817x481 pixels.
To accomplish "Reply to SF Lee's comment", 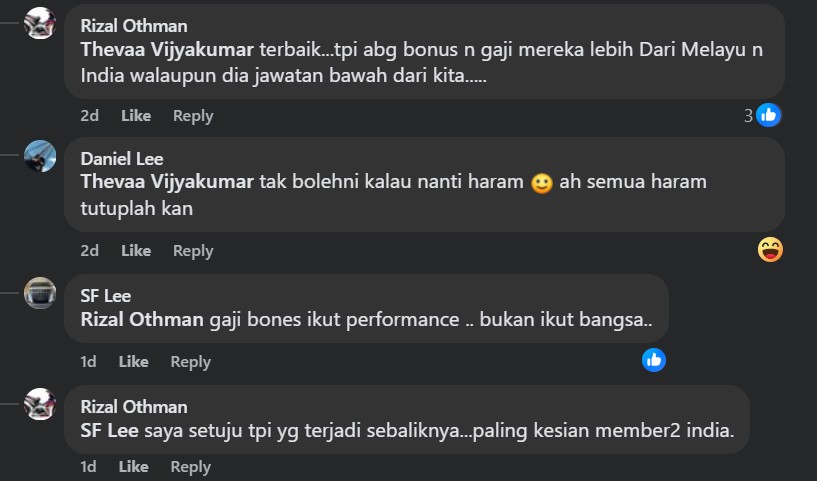I will click(190, 362).
